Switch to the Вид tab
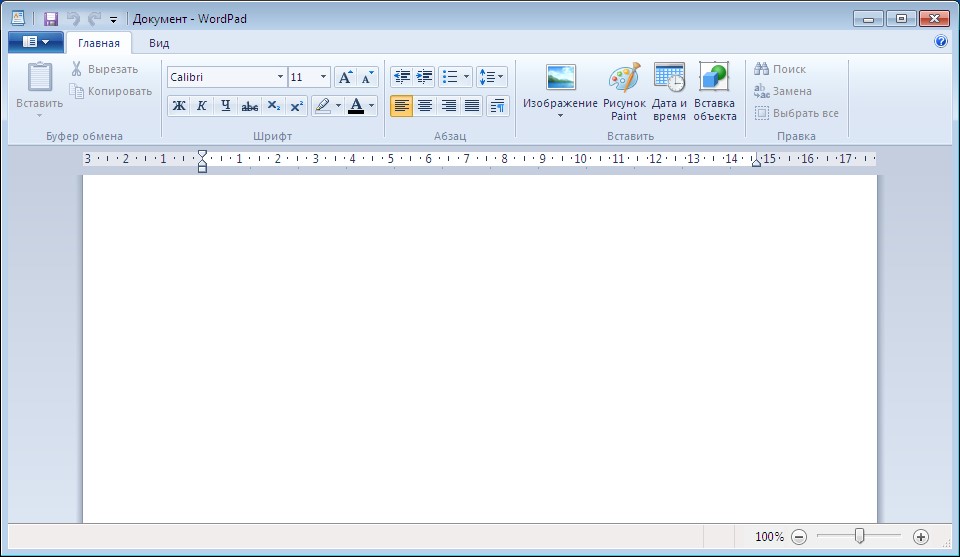The image size is (960, 557). (159, 43)
